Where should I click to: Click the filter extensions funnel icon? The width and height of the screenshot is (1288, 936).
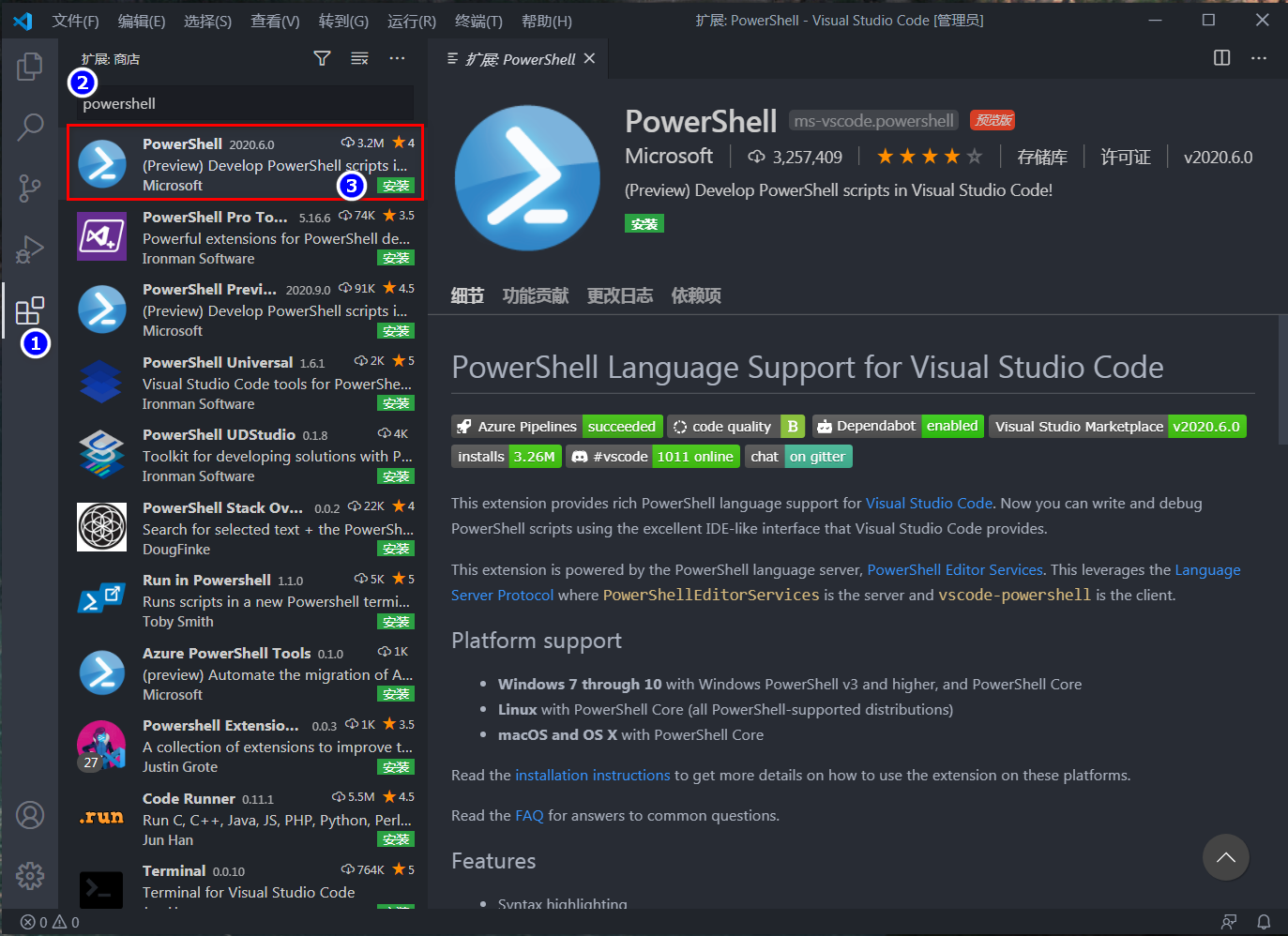[x=322, y=58]
